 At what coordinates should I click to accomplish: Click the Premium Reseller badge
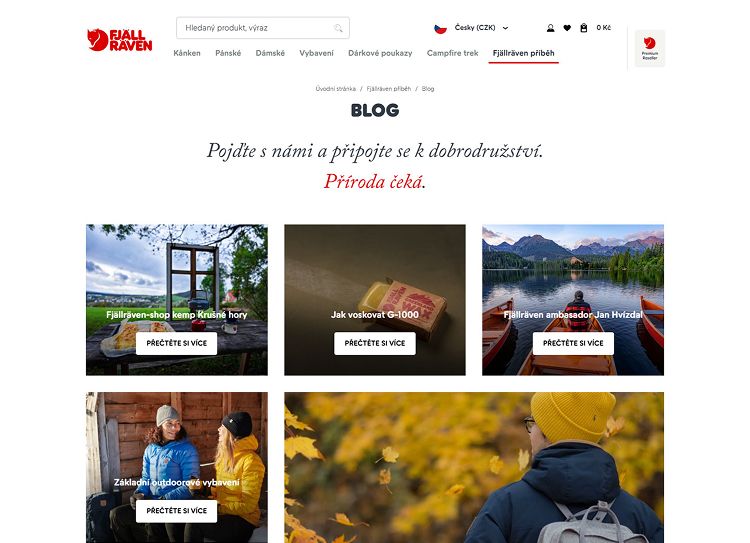(x=650, y=48)
